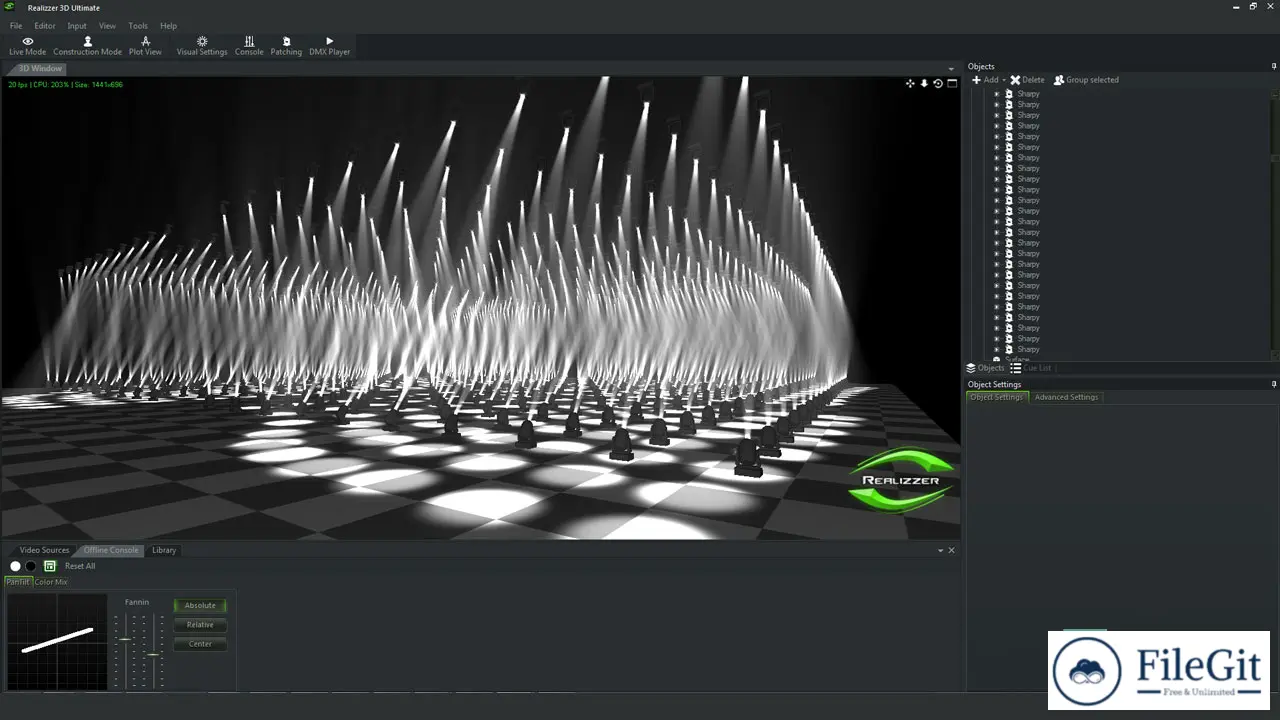1280x720 pixels.
Task: Click the move camera cross-arrows icon
Action: coord(910,83)
